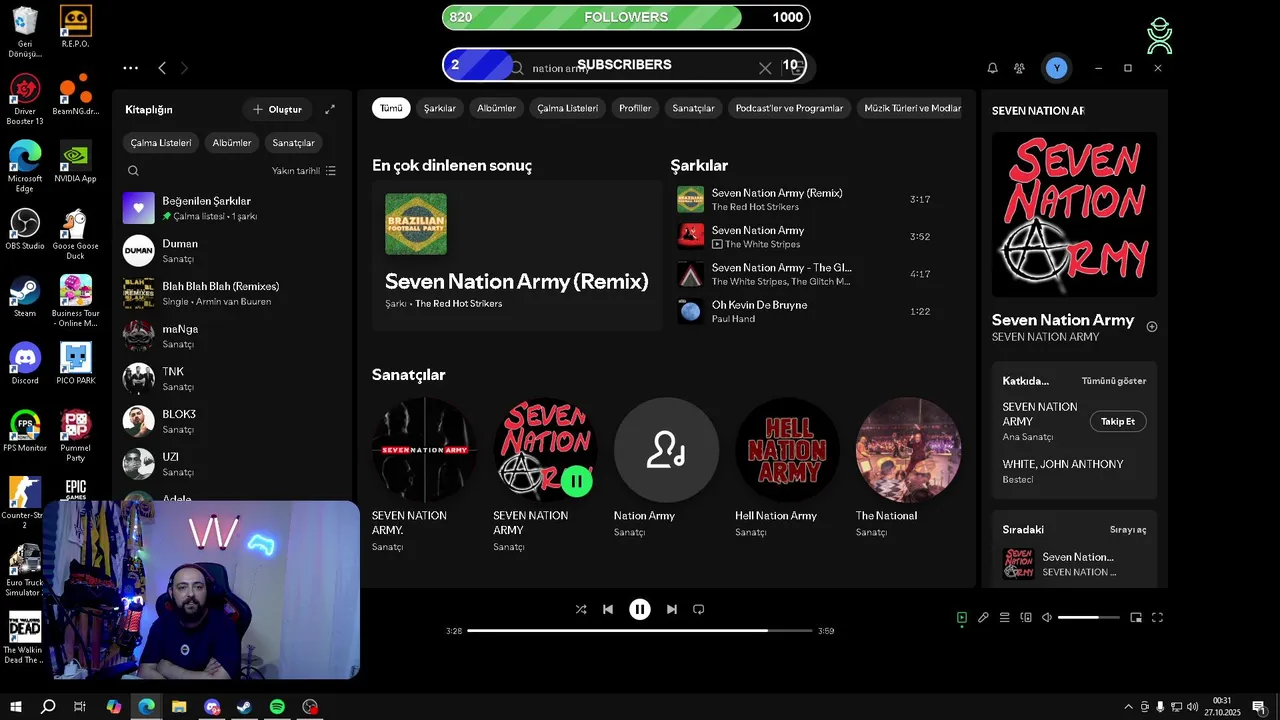This screenshot has height=720, width=1280.
Task: Open the Friend Activity icon
Action: pos(1019,68)
